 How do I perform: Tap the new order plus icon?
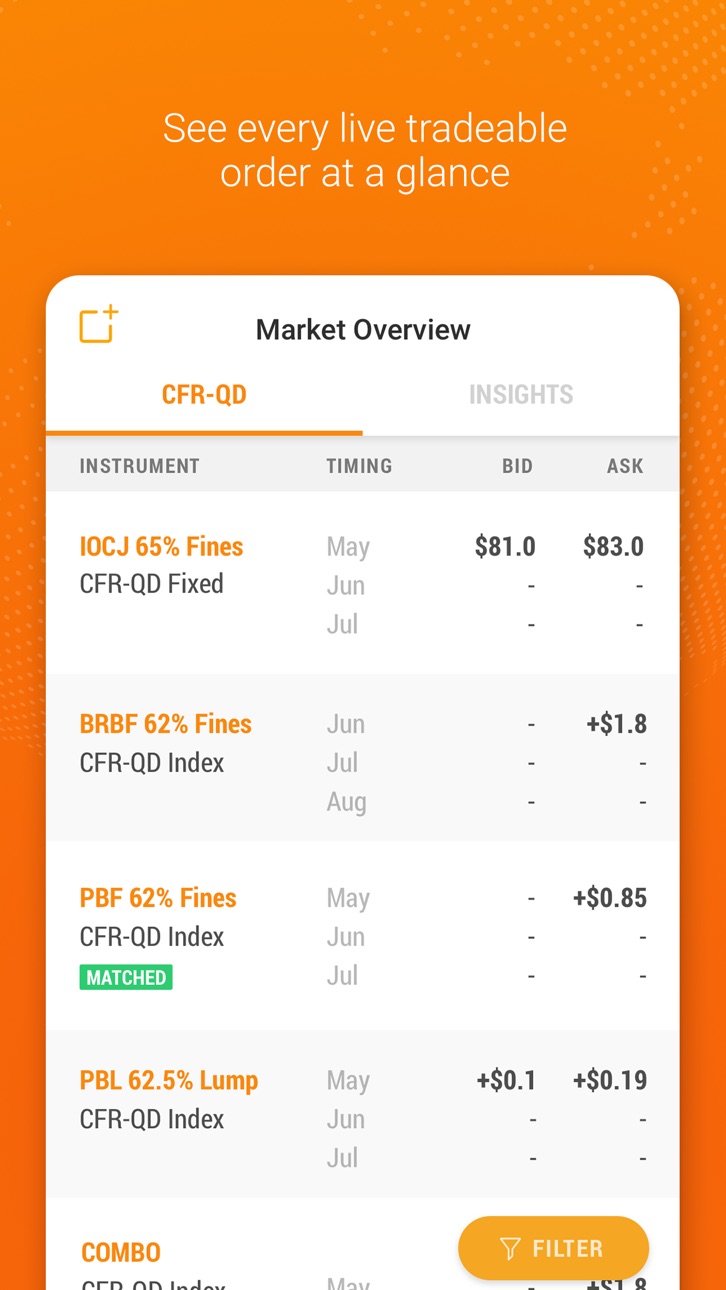point(99,325)
